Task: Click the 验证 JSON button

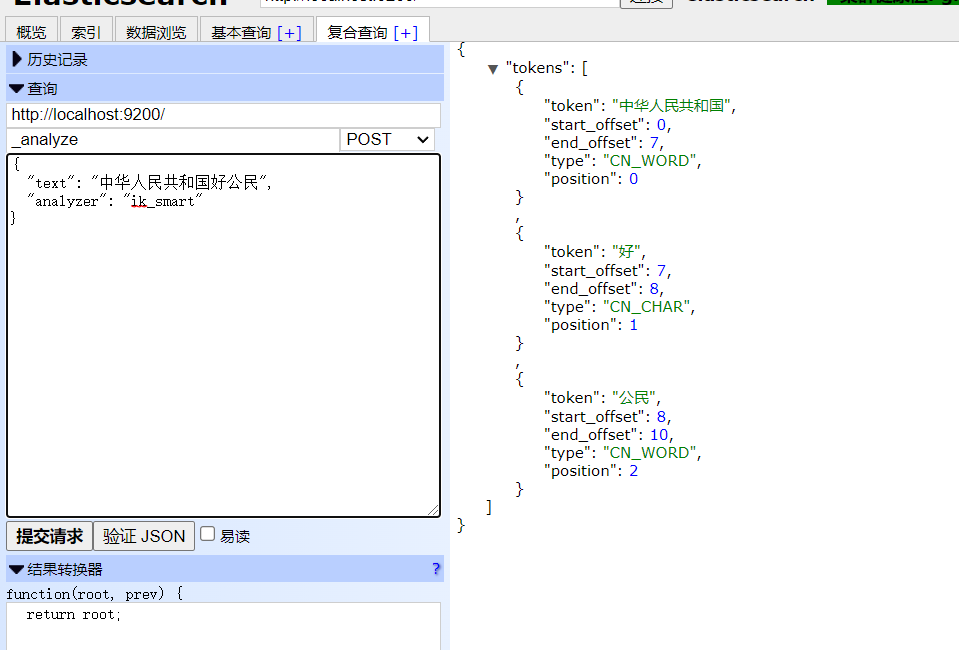Action: [x=144, y=536]
